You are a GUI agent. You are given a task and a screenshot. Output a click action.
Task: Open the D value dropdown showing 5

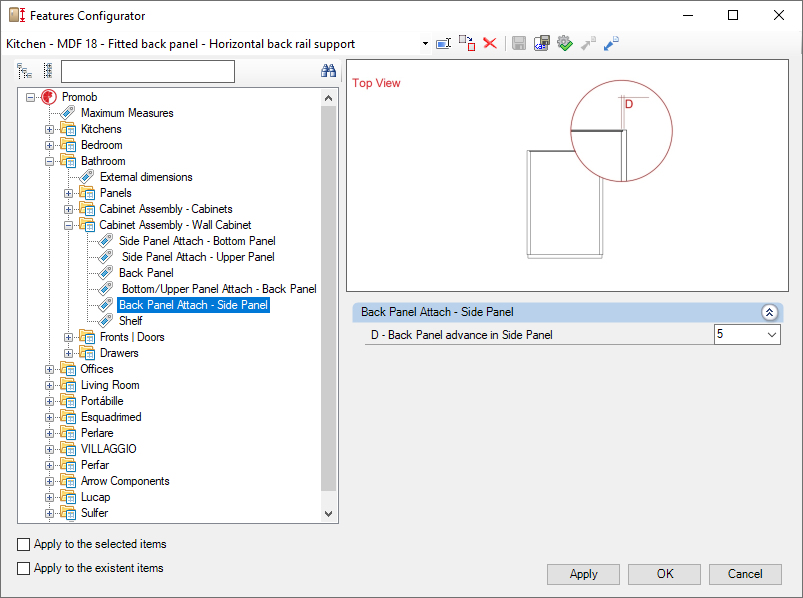pyautogui.click(x=772, y=335)
